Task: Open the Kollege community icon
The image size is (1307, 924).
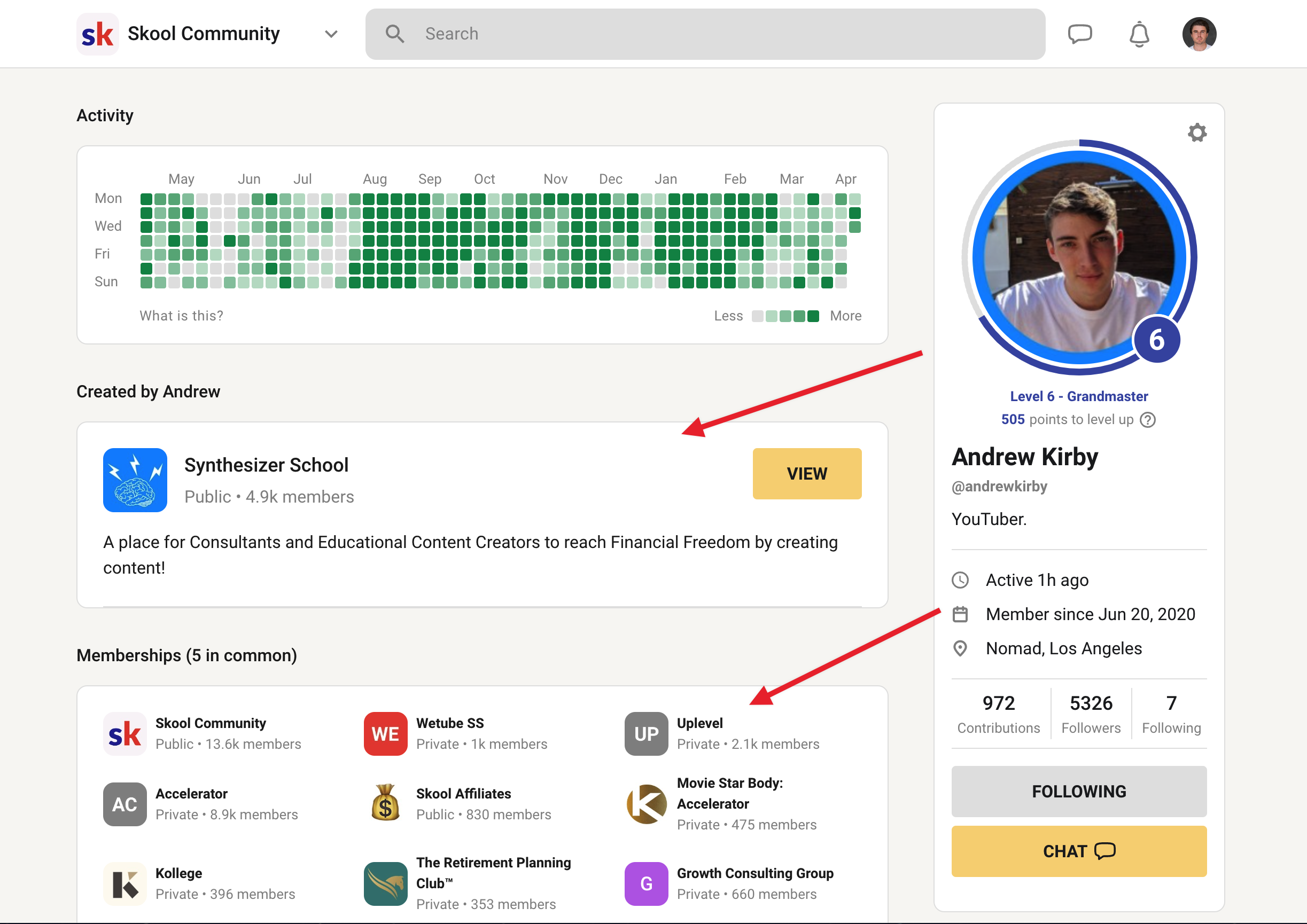Action: tap(125, 883)
